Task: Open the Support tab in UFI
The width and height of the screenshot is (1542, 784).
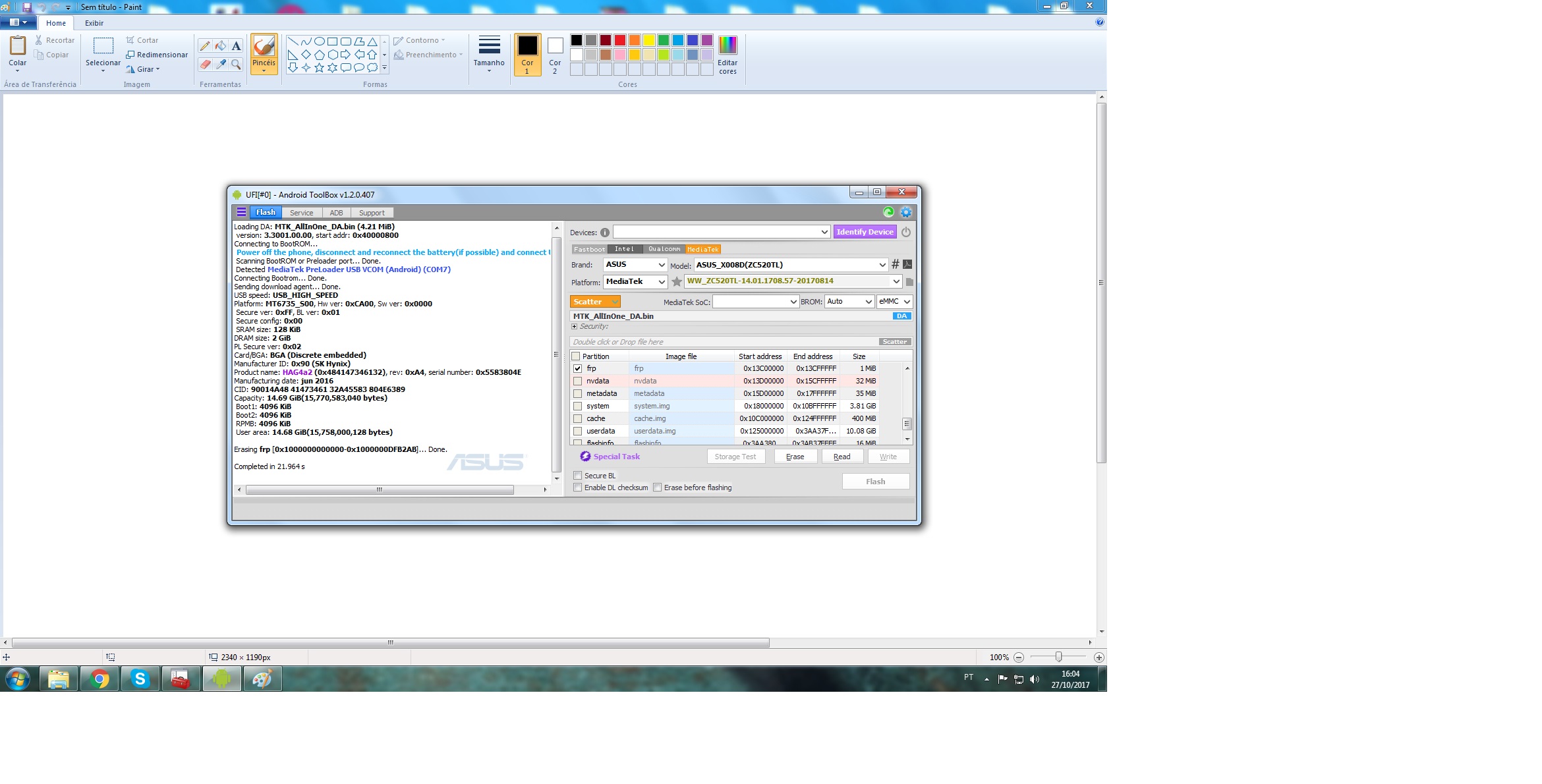Action: coord(372,213)
